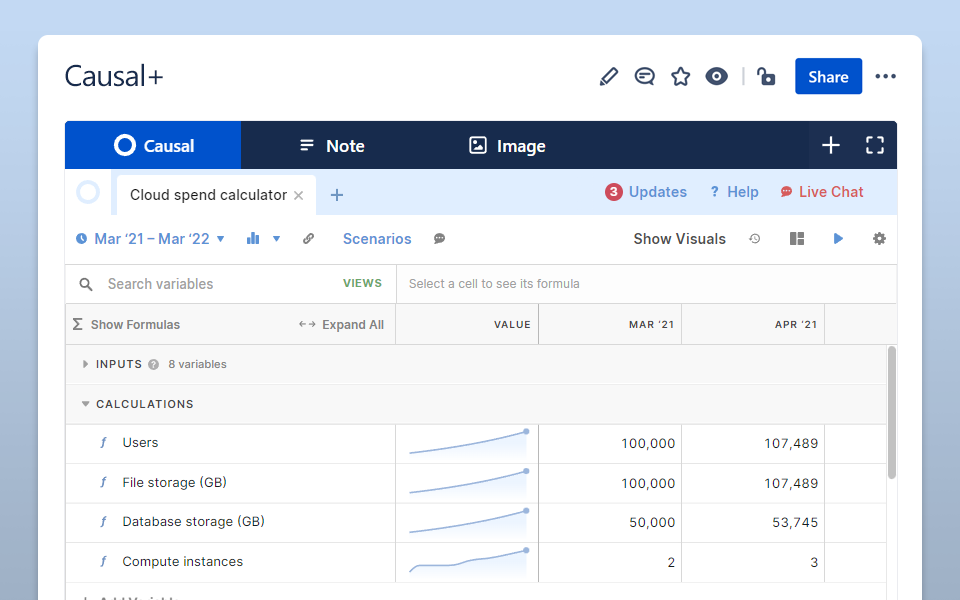The height and width of the screenshot is (600, 960).
Task: Toggle Show Formulas
Action: pyautogui.click(x=127, y=324)
